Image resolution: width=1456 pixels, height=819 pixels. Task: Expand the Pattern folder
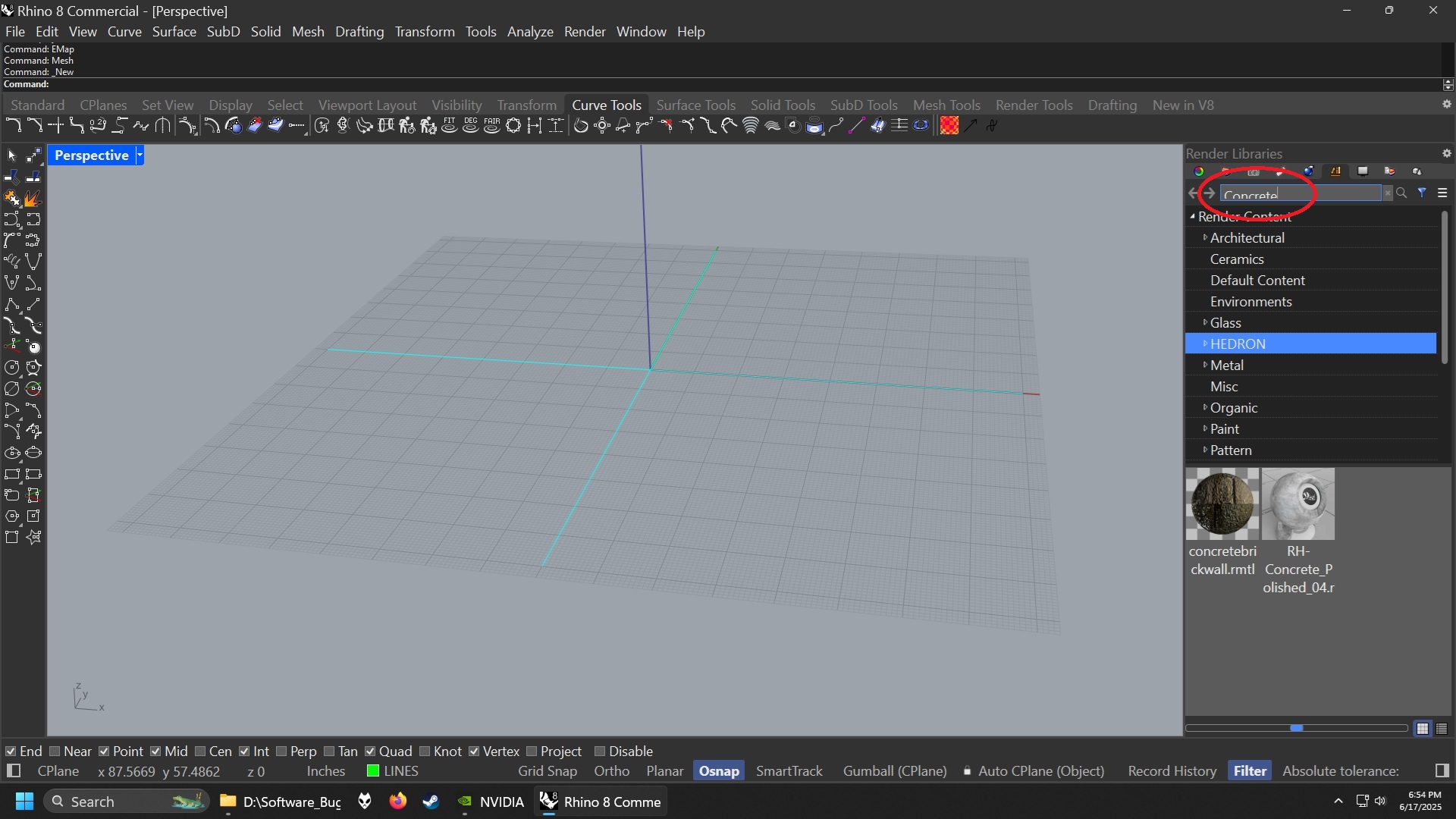pyautogui.click(x=1205, y=450)
